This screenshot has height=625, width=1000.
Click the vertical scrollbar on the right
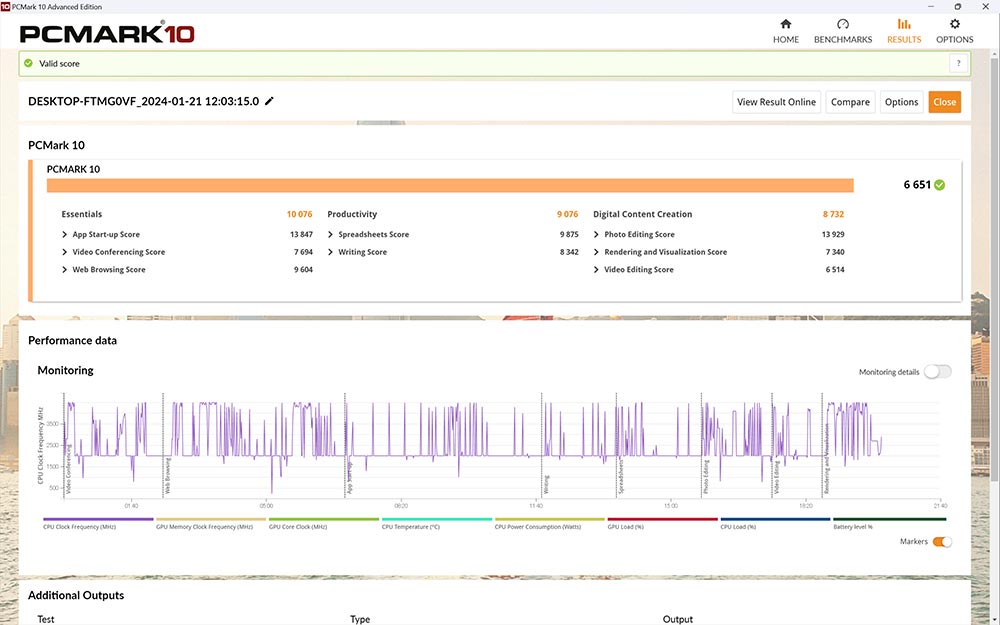pos(994,268)
